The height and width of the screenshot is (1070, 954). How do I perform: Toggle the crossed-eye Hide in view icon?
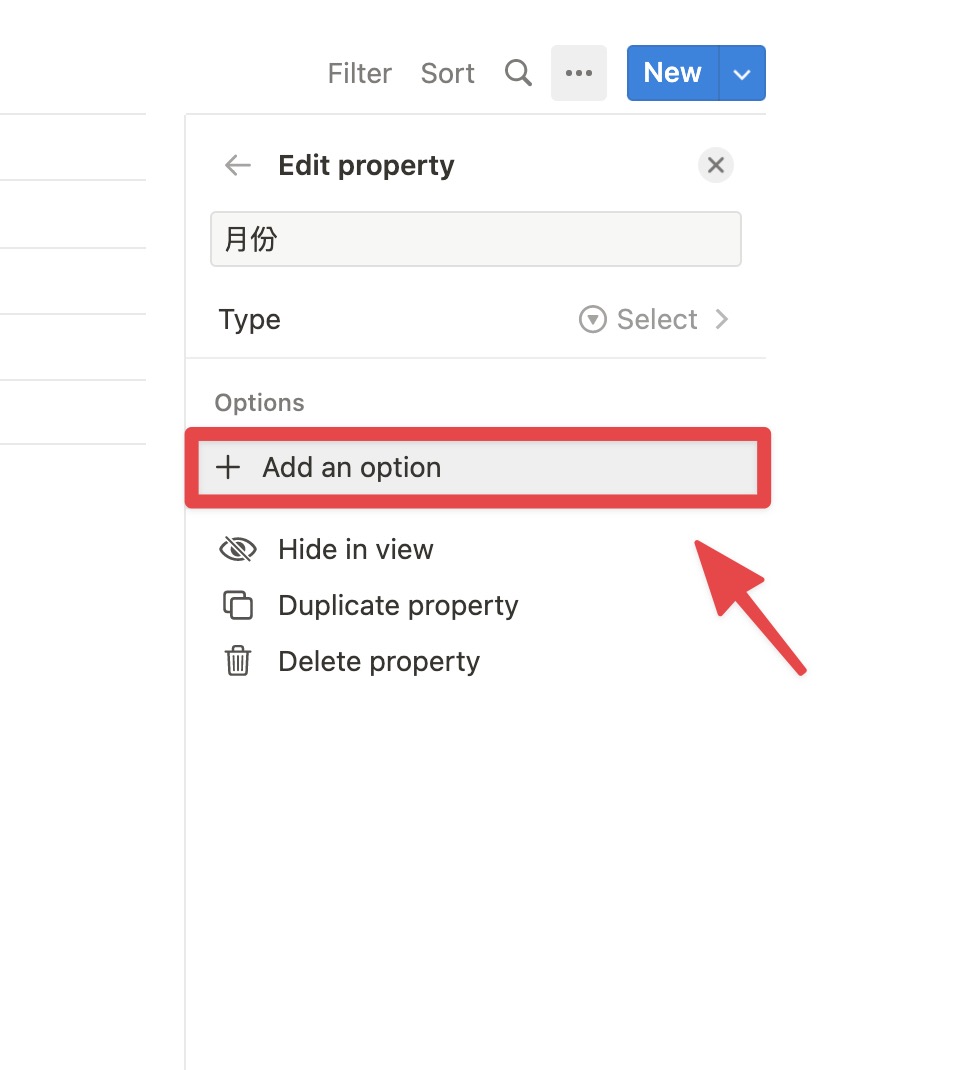point(237,549)
